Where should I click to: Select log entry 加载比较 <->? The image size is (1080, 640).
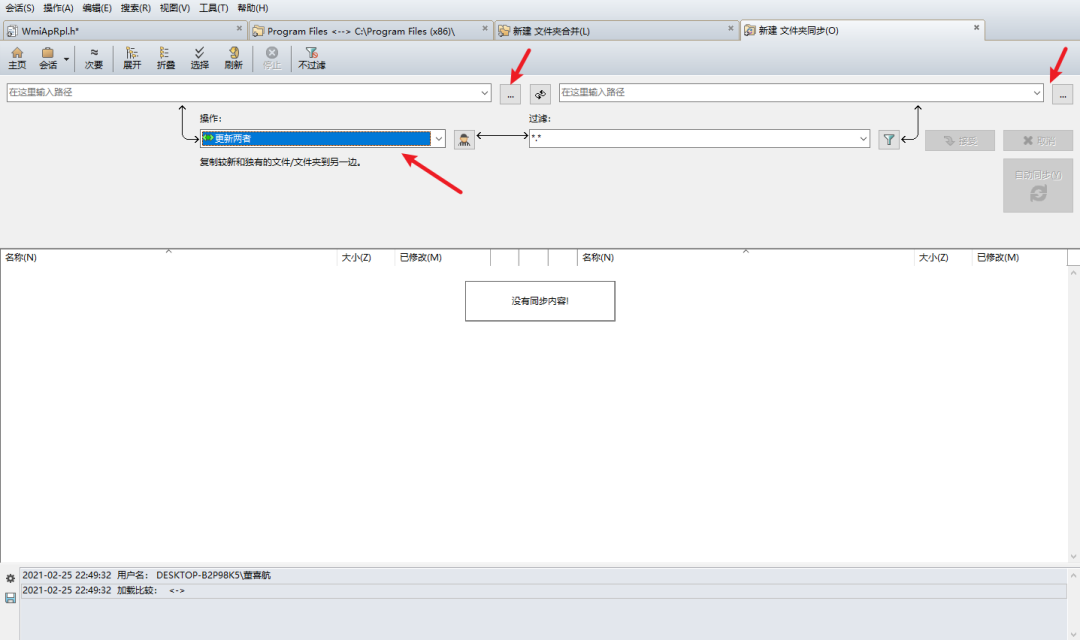pos(543,590)
